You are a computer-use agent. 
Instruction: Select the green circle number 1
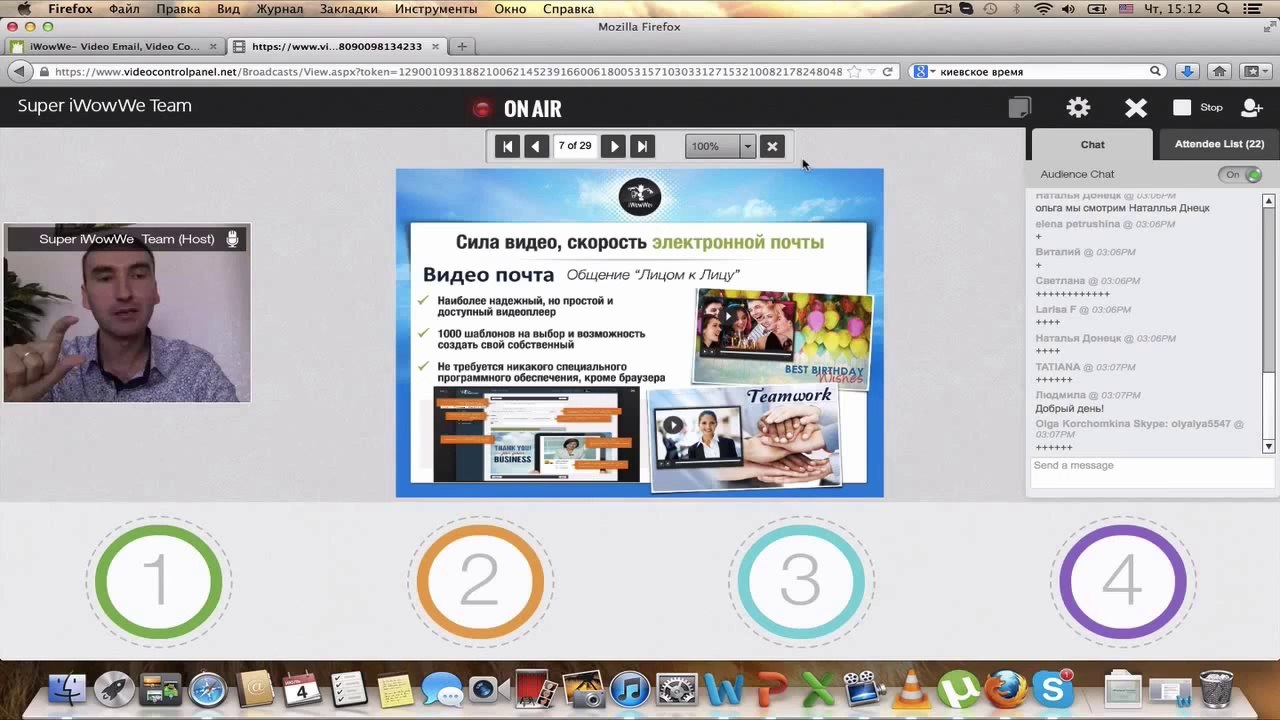pyautogui.click(x=158, y=582)
